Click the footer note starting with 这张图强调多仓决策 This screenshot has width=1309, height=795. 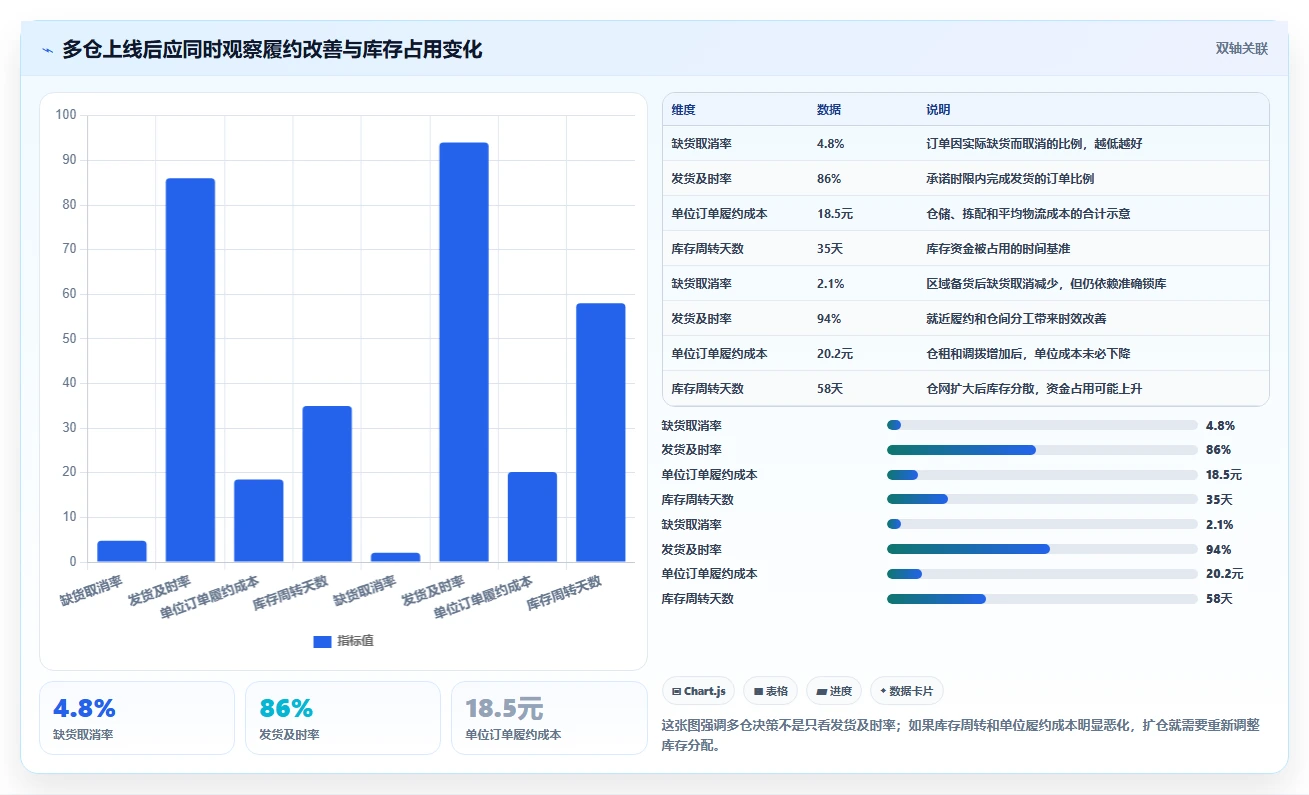pos(960,735)
